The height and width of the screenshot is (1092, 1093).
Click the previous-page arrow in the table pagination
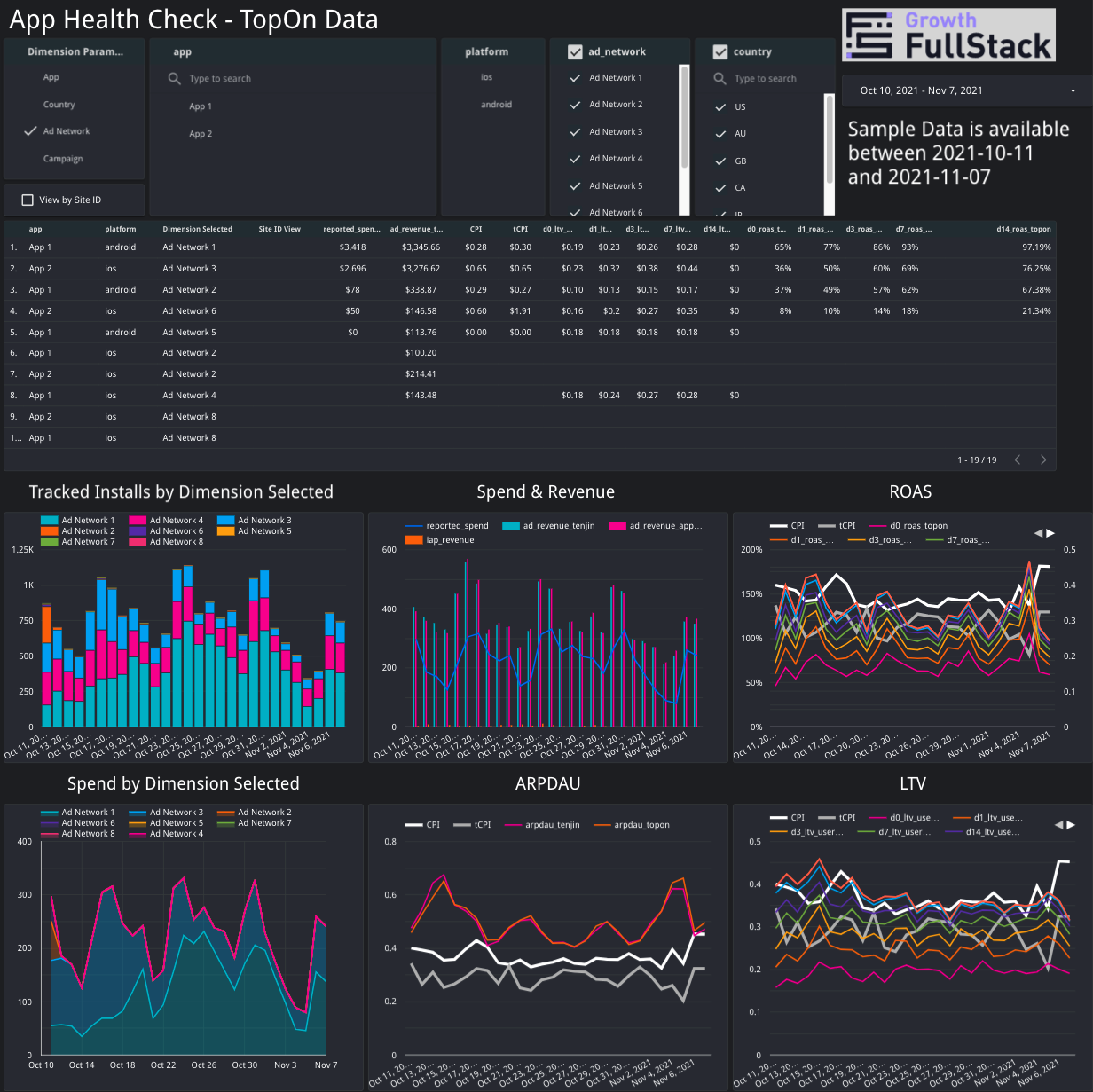1017,460
